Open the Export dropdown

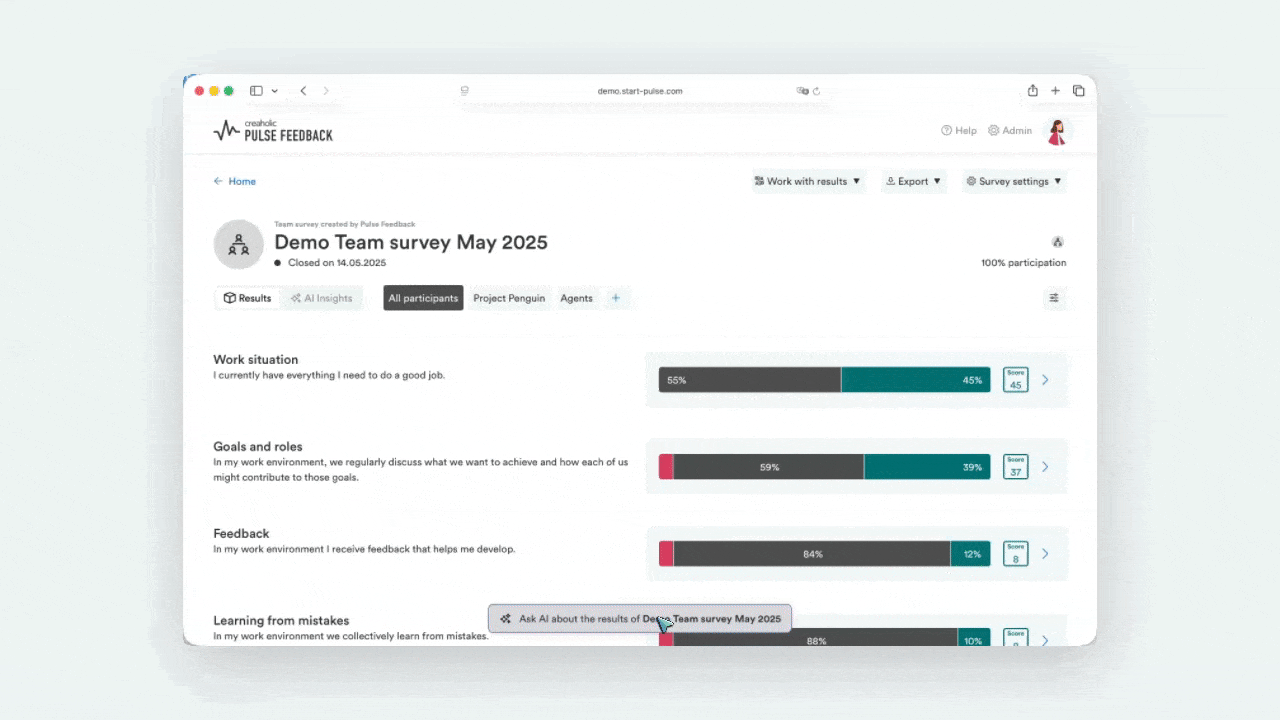(914, 181)
